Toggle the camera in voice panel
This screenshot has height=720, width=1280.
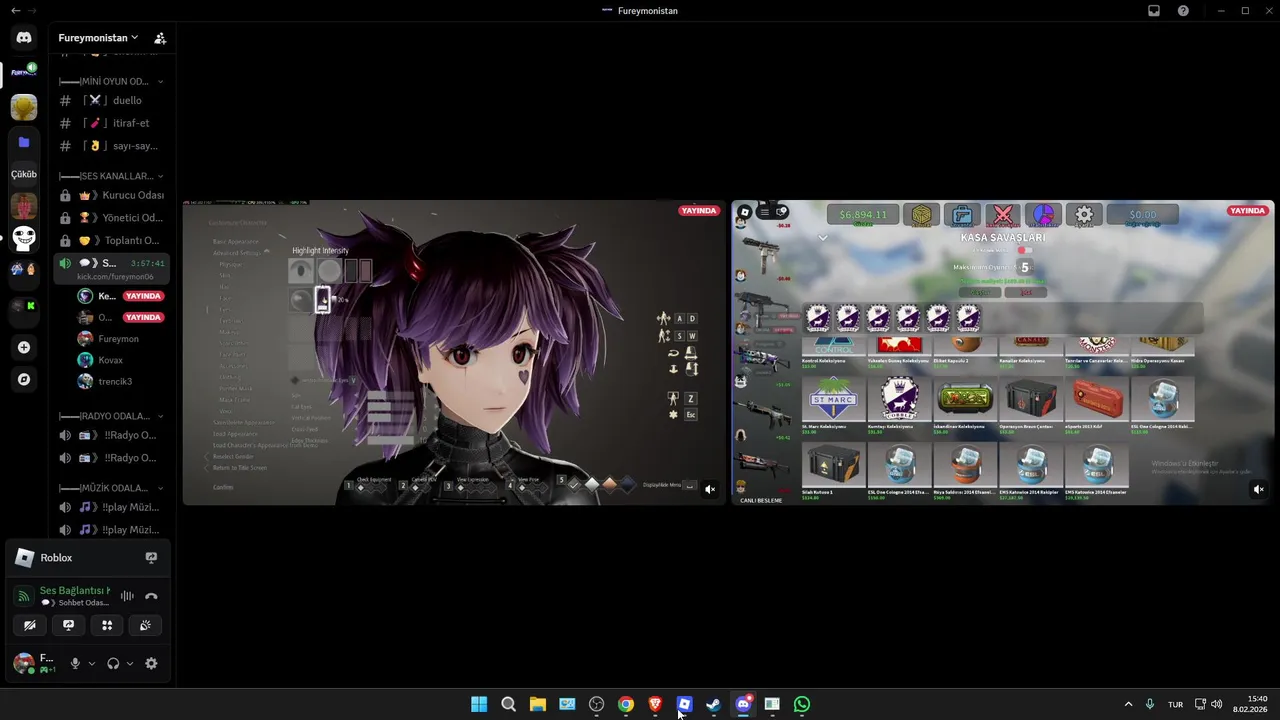[x=30, y=625]
